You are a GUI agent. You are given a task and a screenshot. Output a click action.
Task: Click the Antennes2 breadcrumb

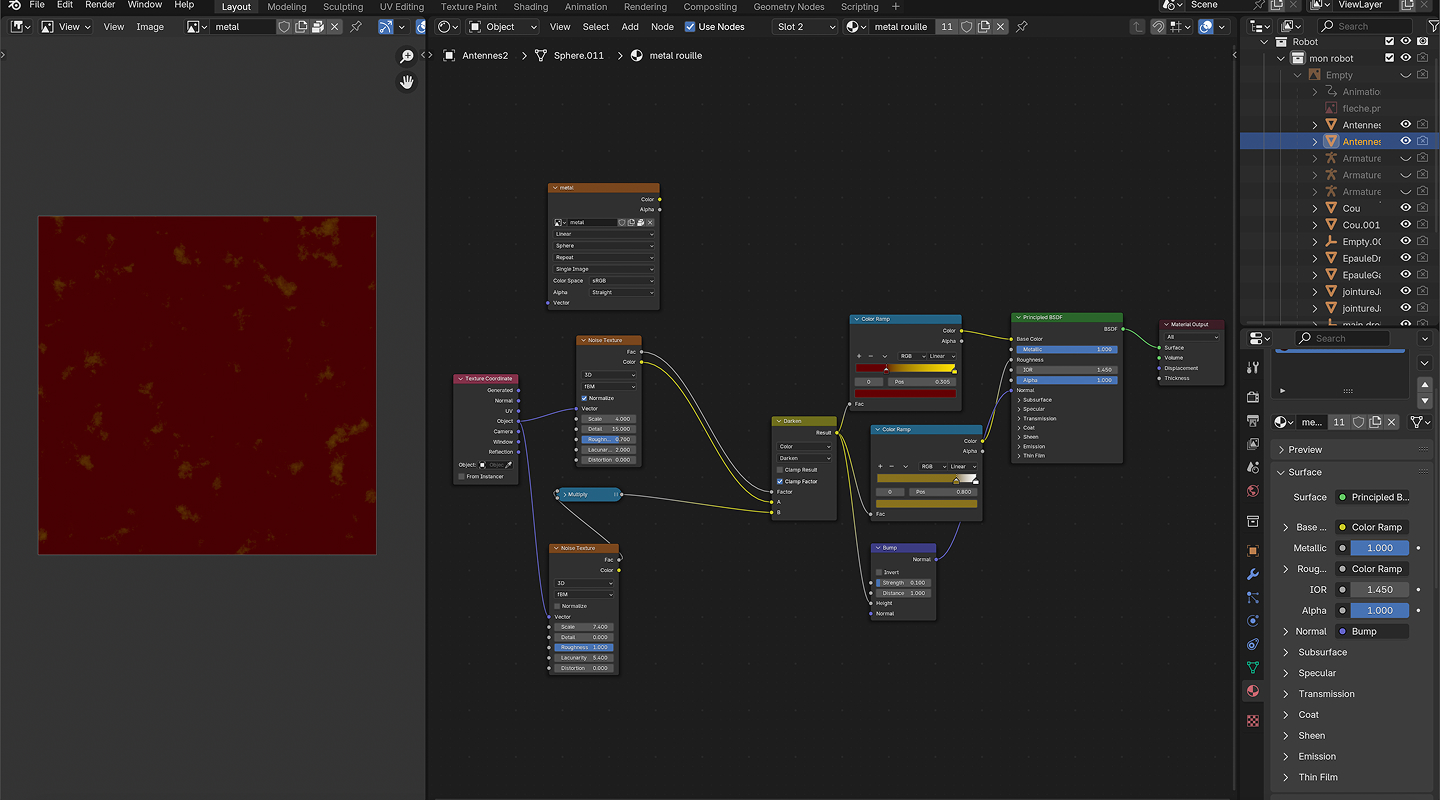[484, 56]
